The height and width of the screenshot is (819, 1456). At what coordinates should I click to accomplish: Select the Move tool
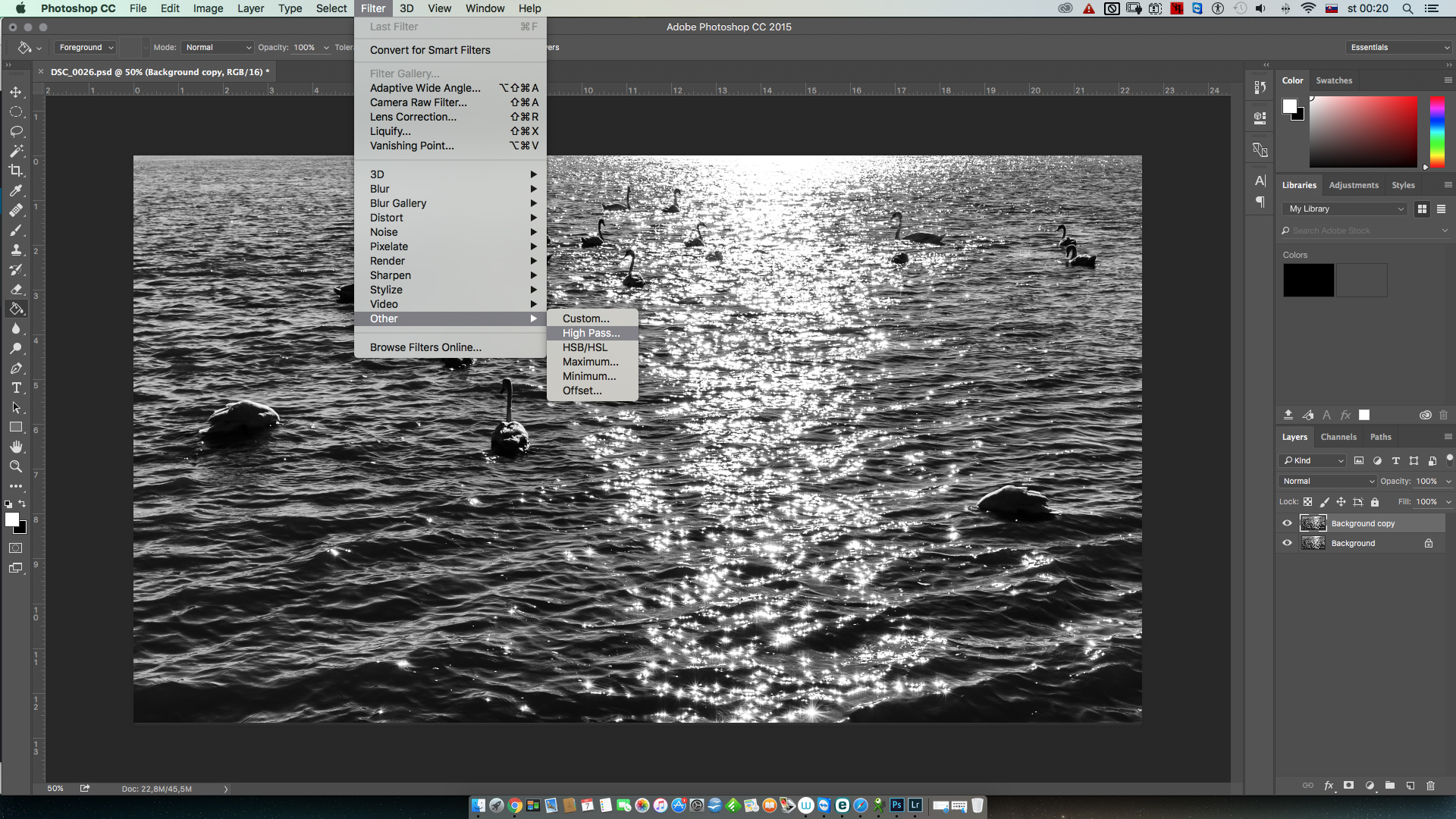point(16,92)
